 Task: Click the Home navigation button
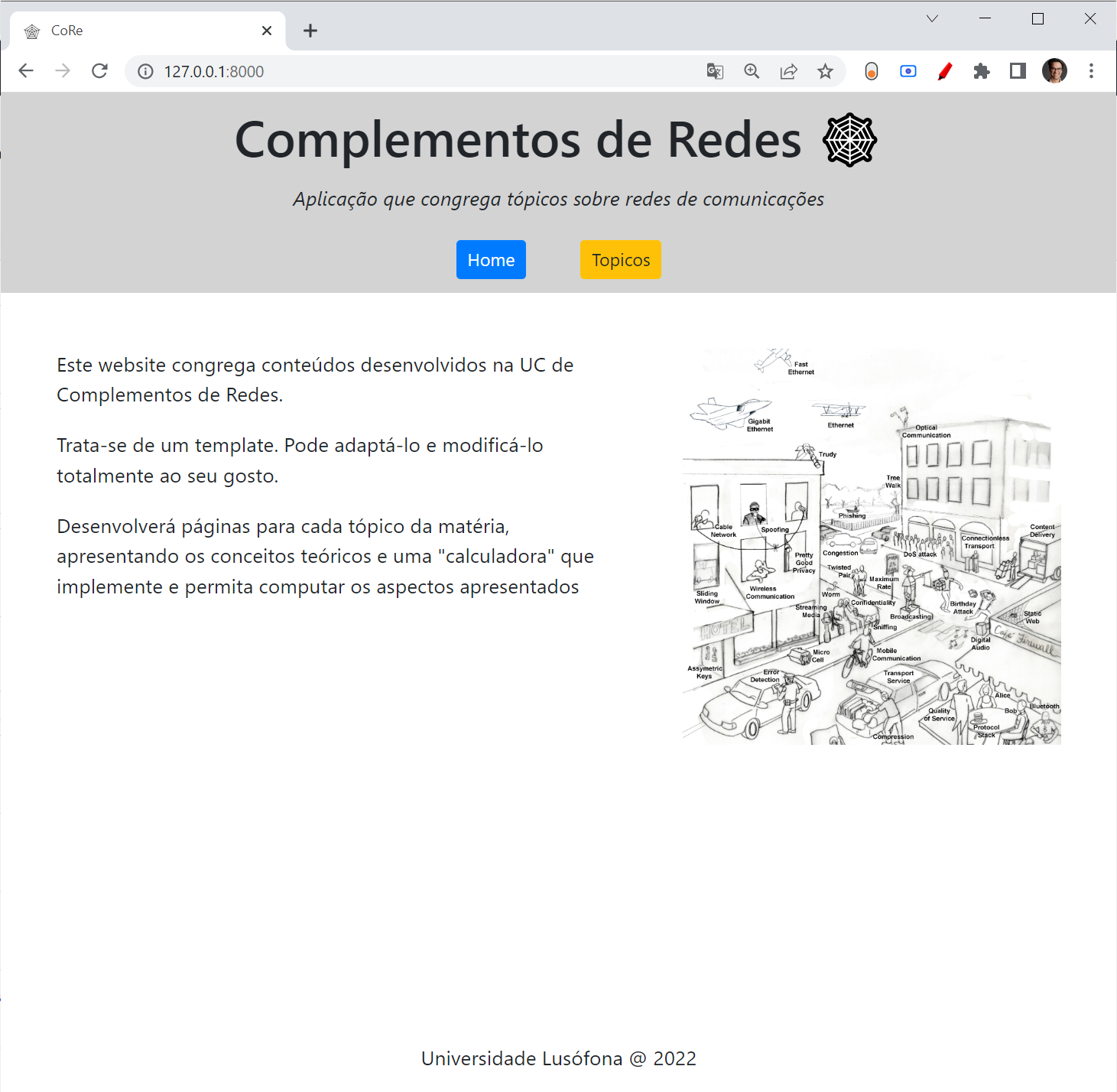491,259
